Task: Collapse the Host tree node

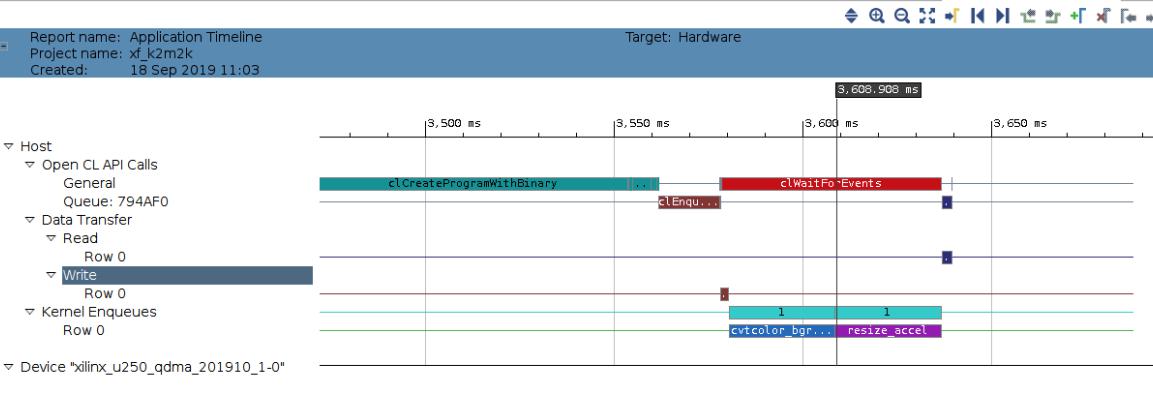Action: click(9, 146)
